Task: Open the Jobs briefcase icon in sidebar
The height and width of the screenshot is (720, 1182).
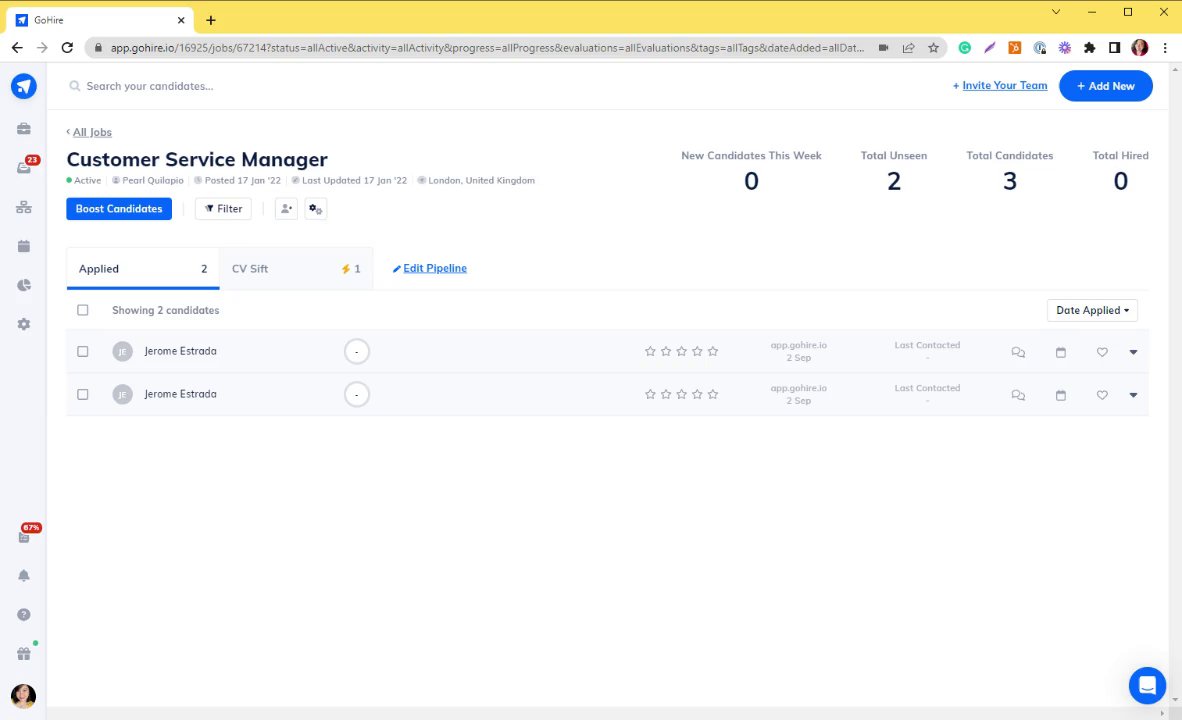Action: pos(23,129)
